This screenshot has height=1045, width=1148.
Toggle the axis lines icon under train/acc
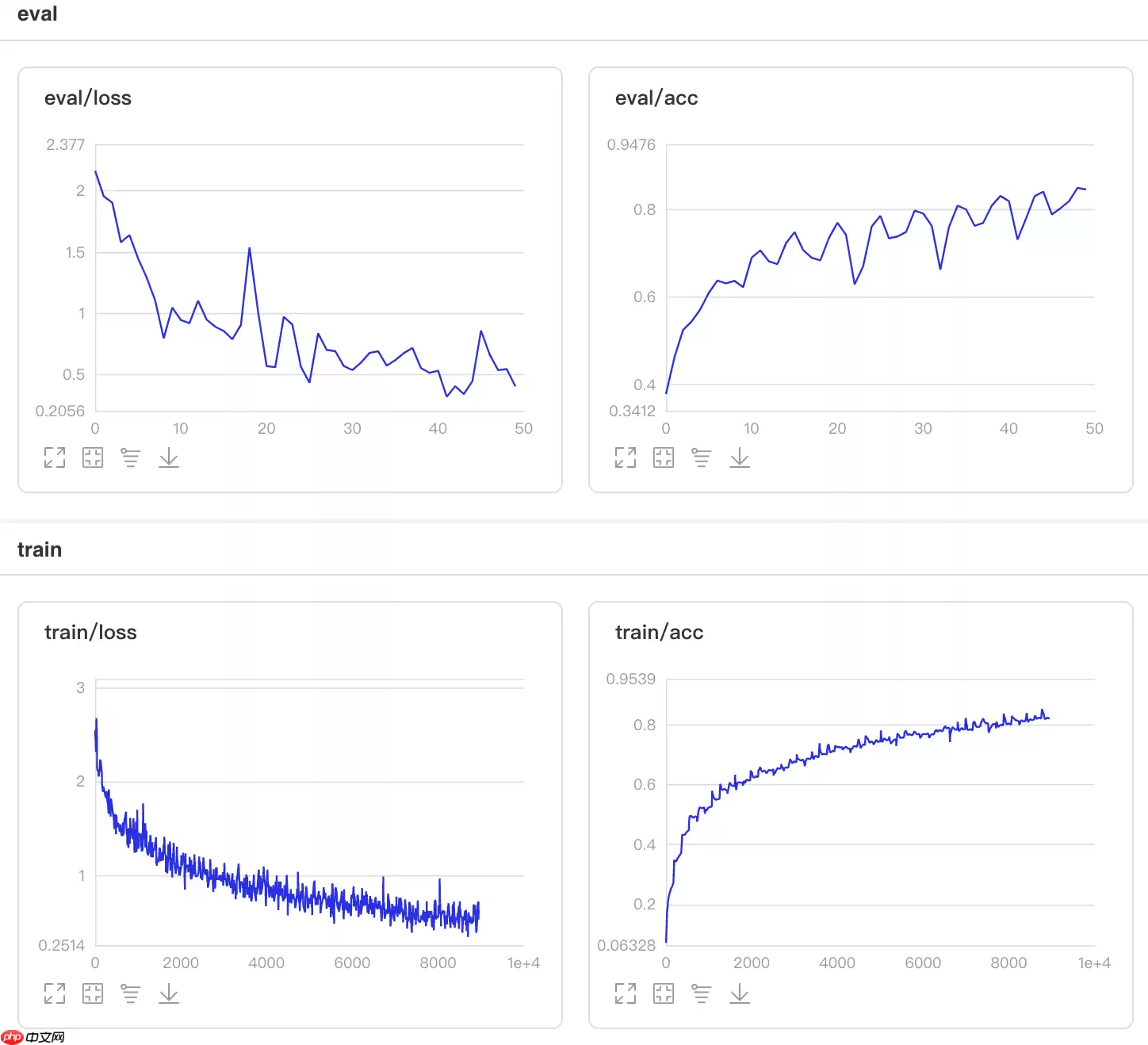tap(702, 993)
